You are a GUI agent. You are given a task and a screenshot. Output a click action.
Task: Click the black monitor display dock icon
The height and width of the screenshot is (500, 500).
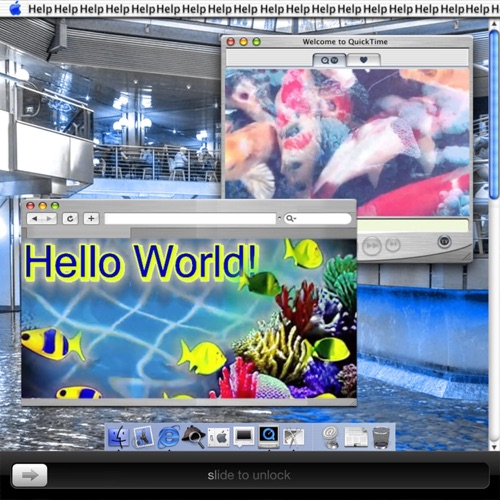[x=244, y=437]
